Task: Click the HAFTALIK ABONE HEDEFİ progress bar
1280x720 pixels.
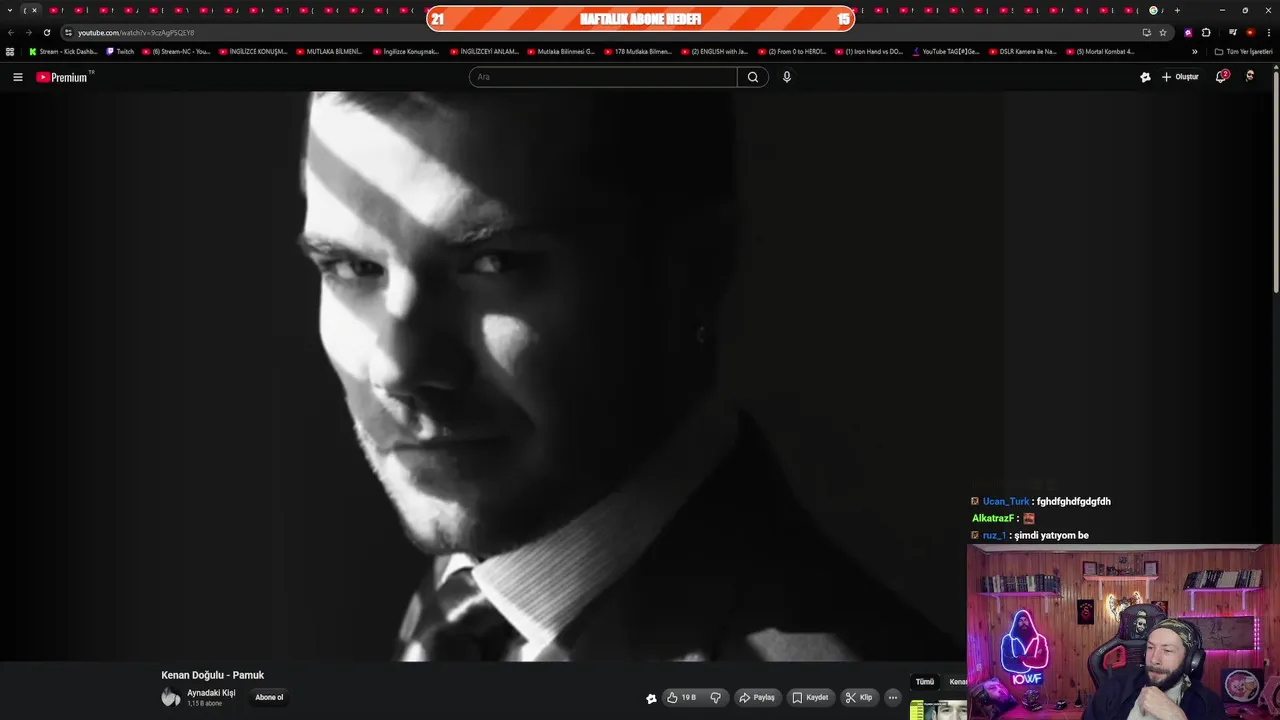Action: coord(640,19)
